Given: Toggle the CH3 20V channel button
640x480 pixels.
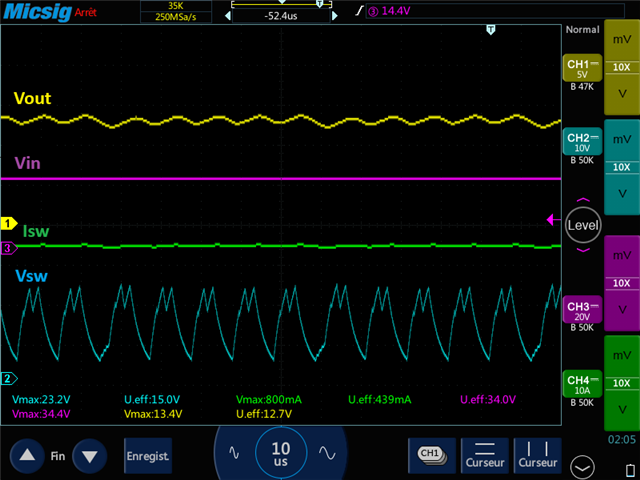Looking at the screenshot, I should (x=582, y=310).
